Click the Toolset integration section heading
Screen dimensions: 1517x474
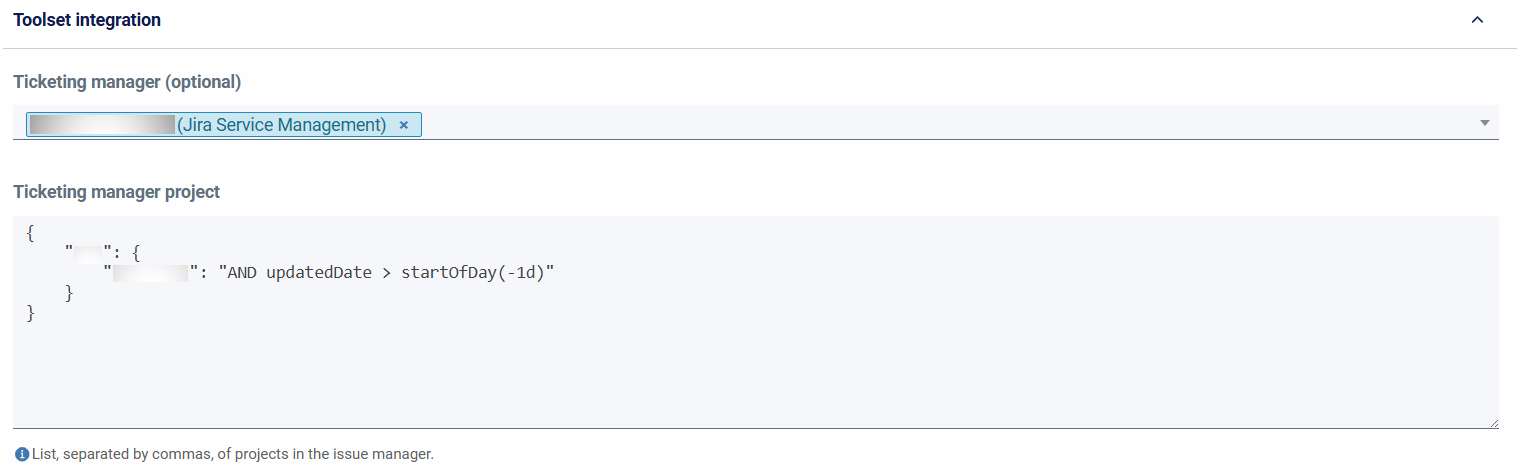[x=87, y=20]
